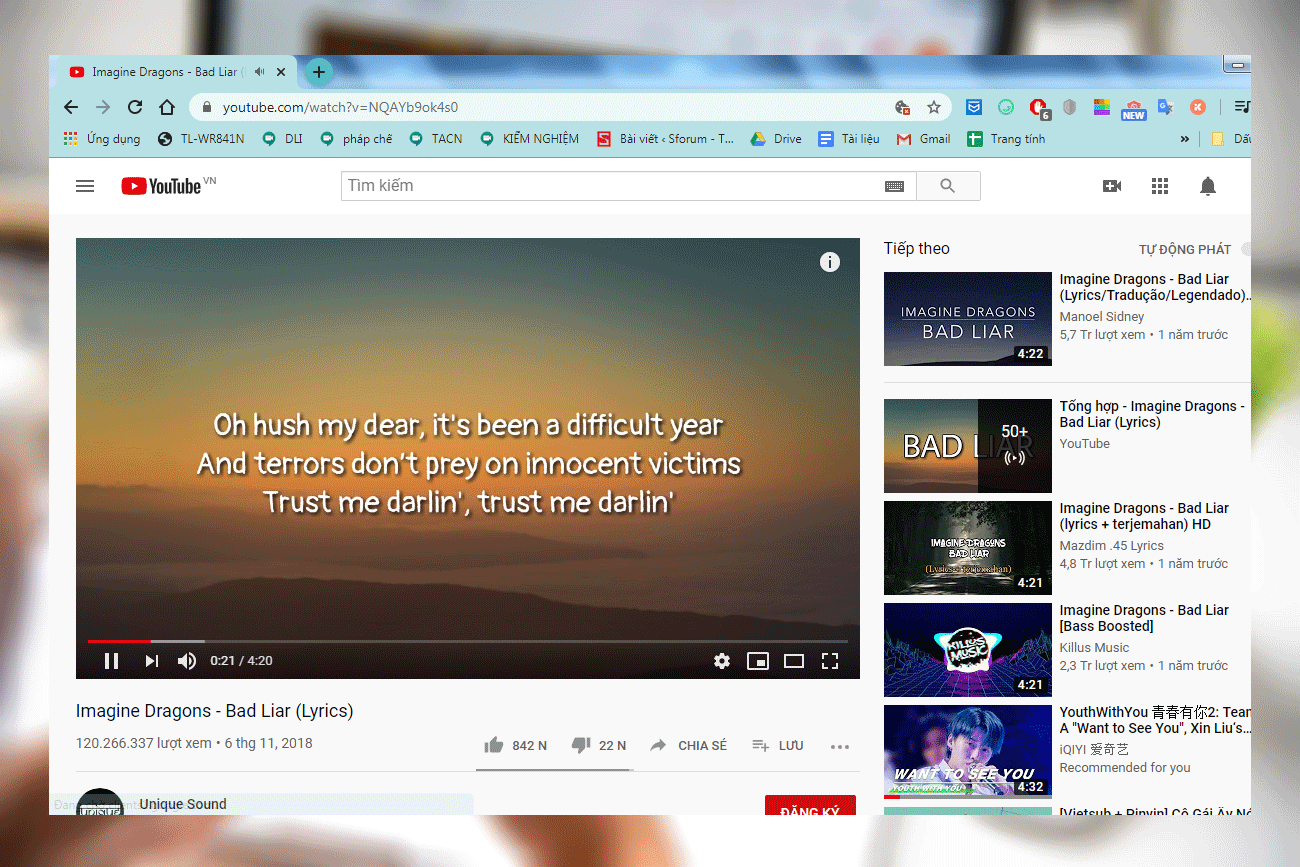Open the YouthWithYou iQIYI video thumbnail
Image resolution: width=1300 pixels, height=867 pixels.
pos(968,752)
